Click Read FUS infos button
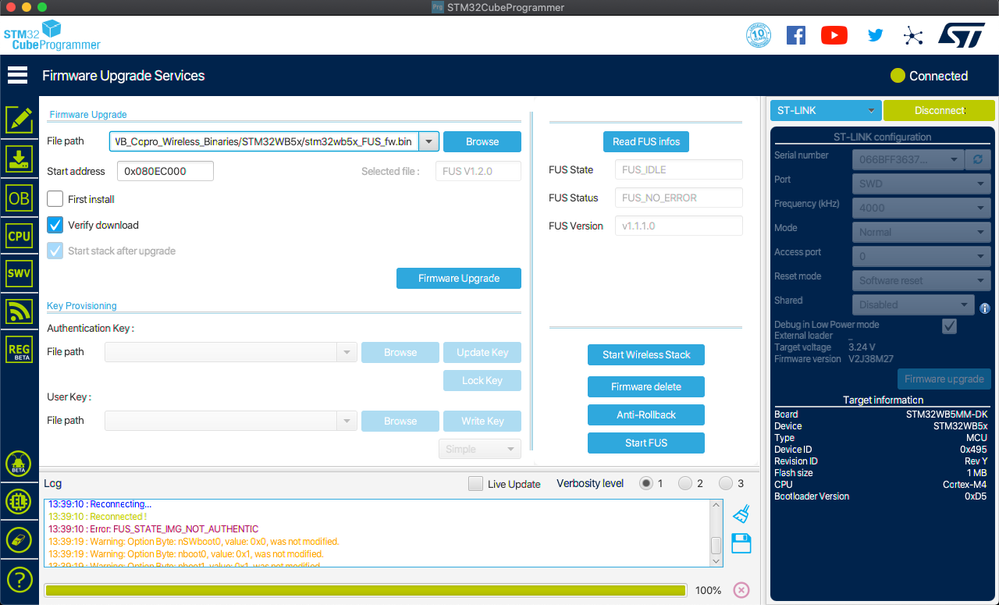 point(646,141)
